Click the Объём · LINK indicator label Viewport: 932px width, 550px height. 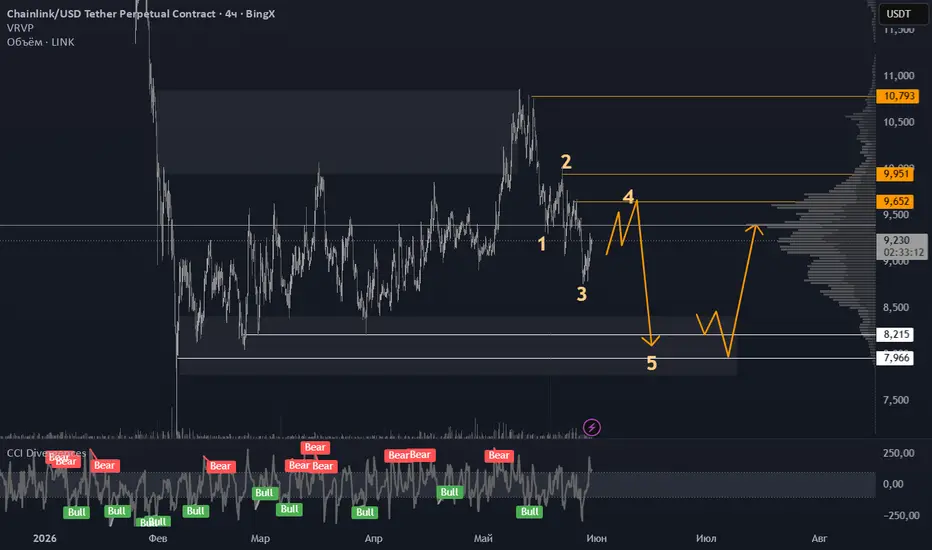coord(40,42)
